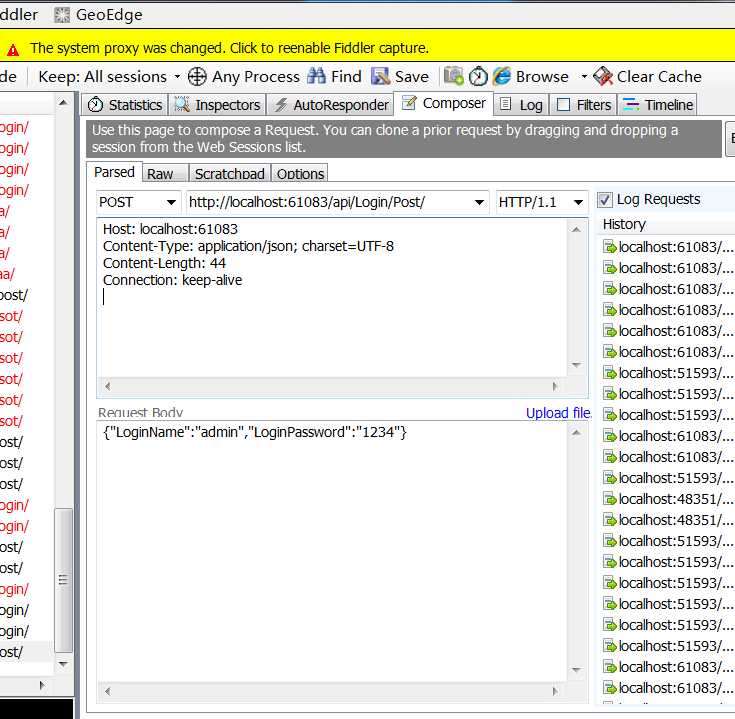This screenshot has width=735, height=719.
Task: Click the Upload file link
Action: (558, 413)
